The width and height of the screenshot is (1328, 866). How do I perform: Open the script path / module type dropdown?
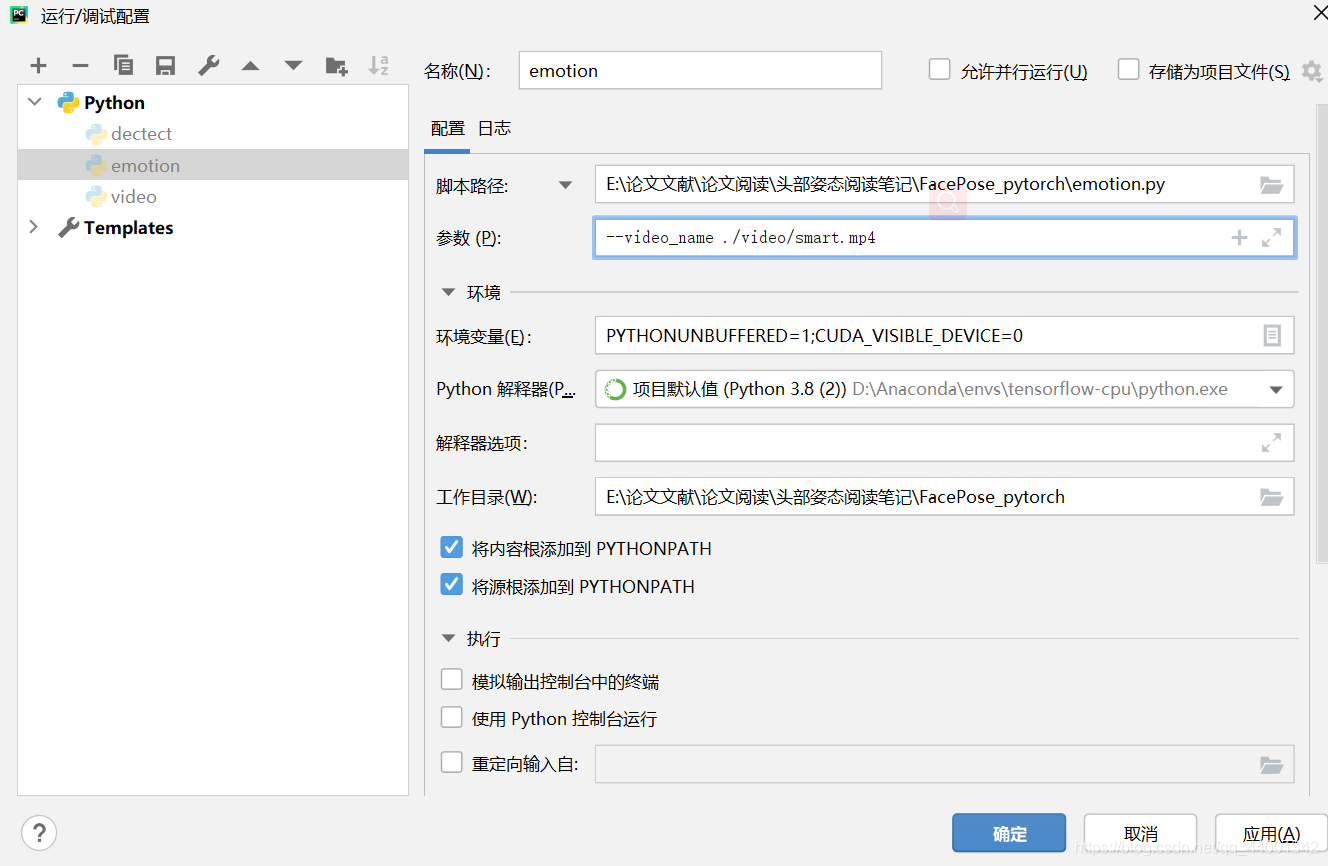[x=566, y=185]
